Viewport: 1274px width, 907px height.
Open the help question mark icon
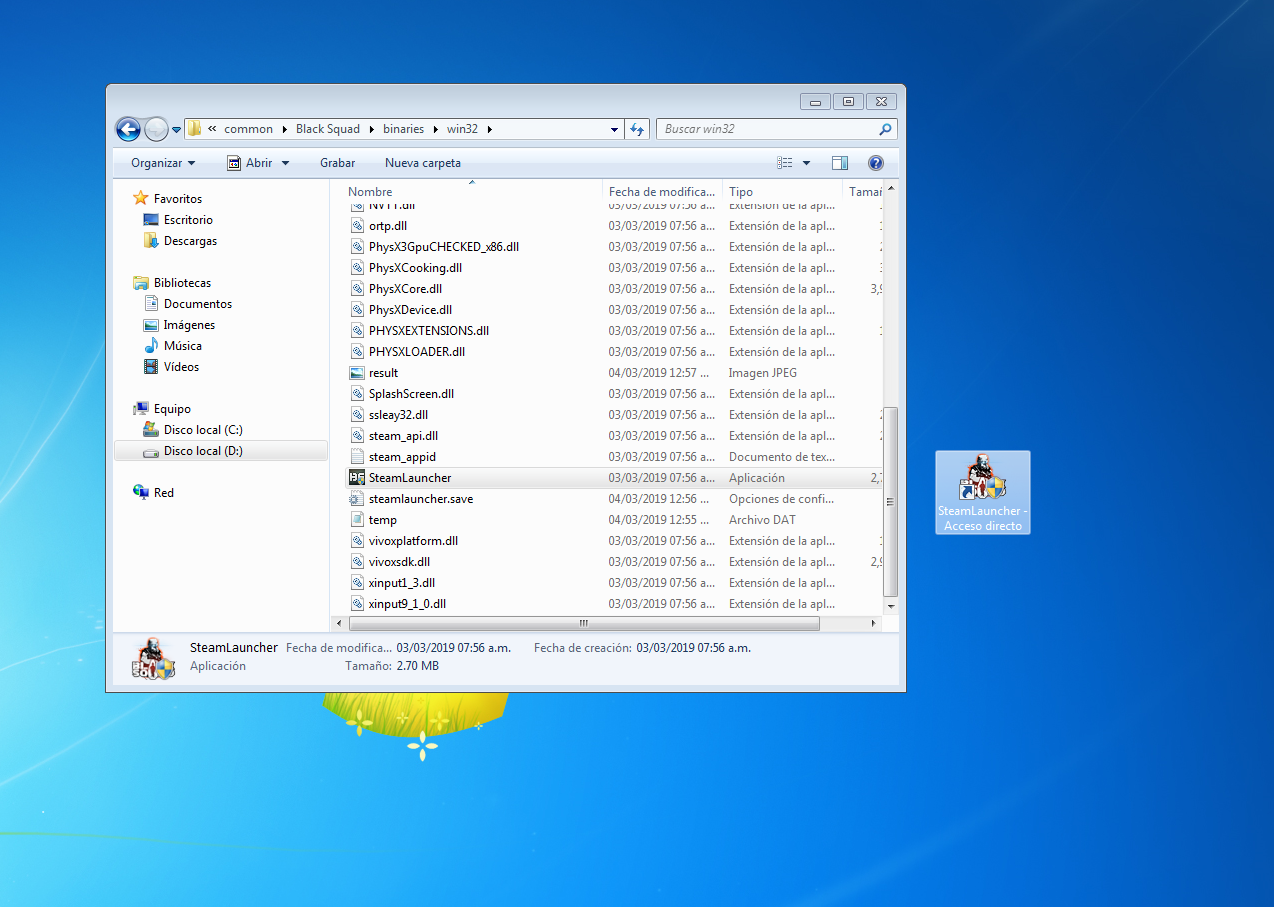tap(875, 163)
